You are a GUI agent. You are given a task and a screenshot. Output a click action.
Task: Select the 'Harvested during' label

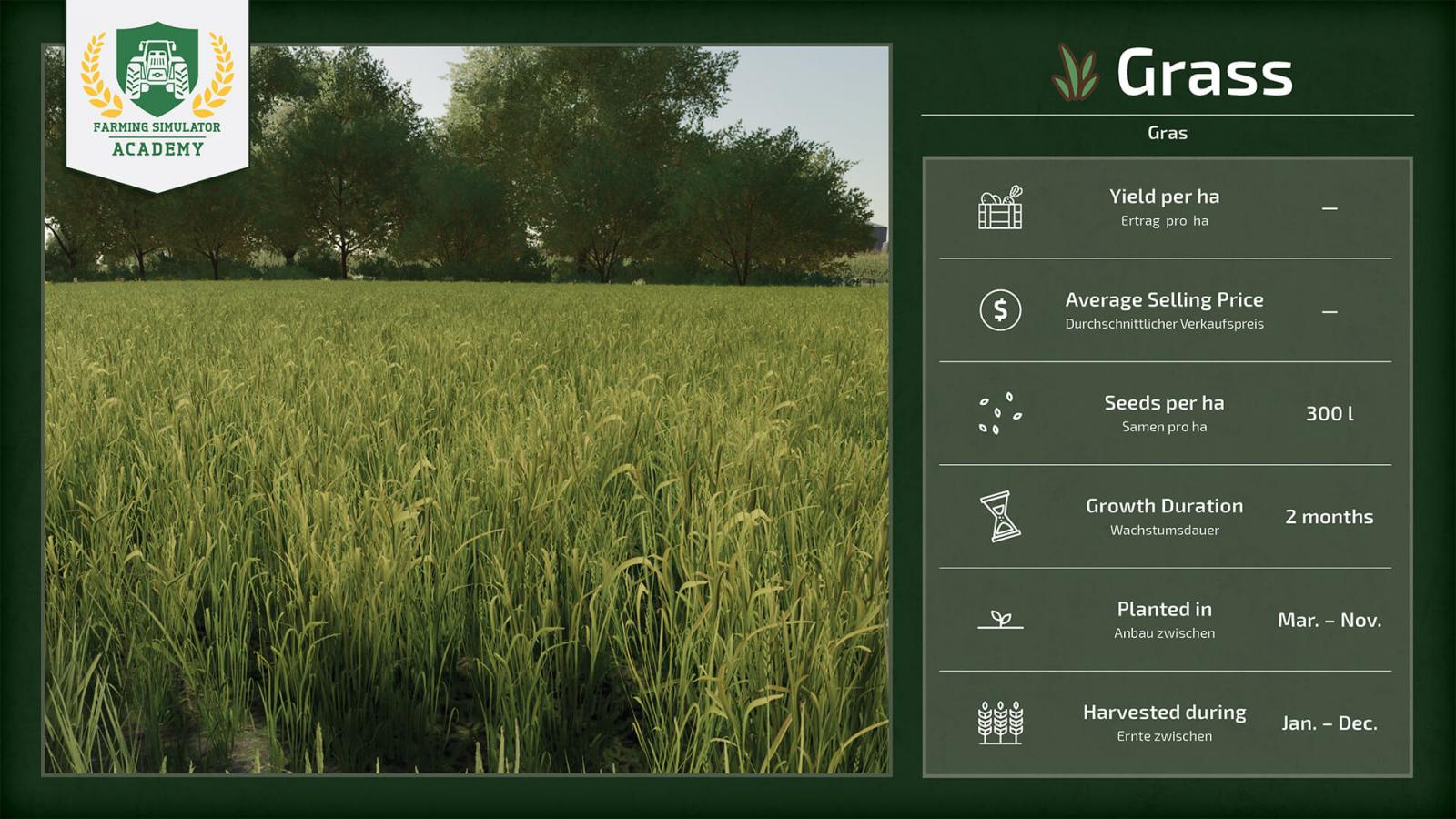tap(1164, 713)
